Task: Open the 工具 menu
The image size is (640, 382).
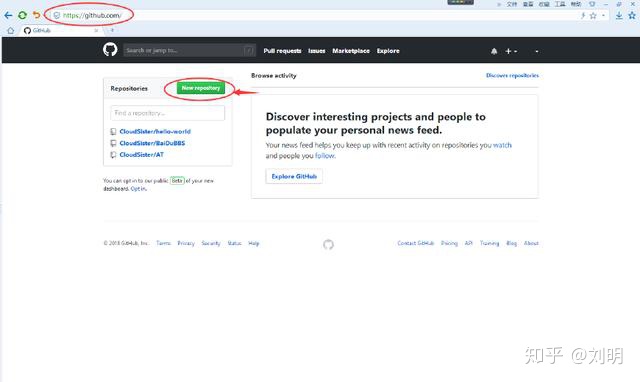Action: coord(560,4)
